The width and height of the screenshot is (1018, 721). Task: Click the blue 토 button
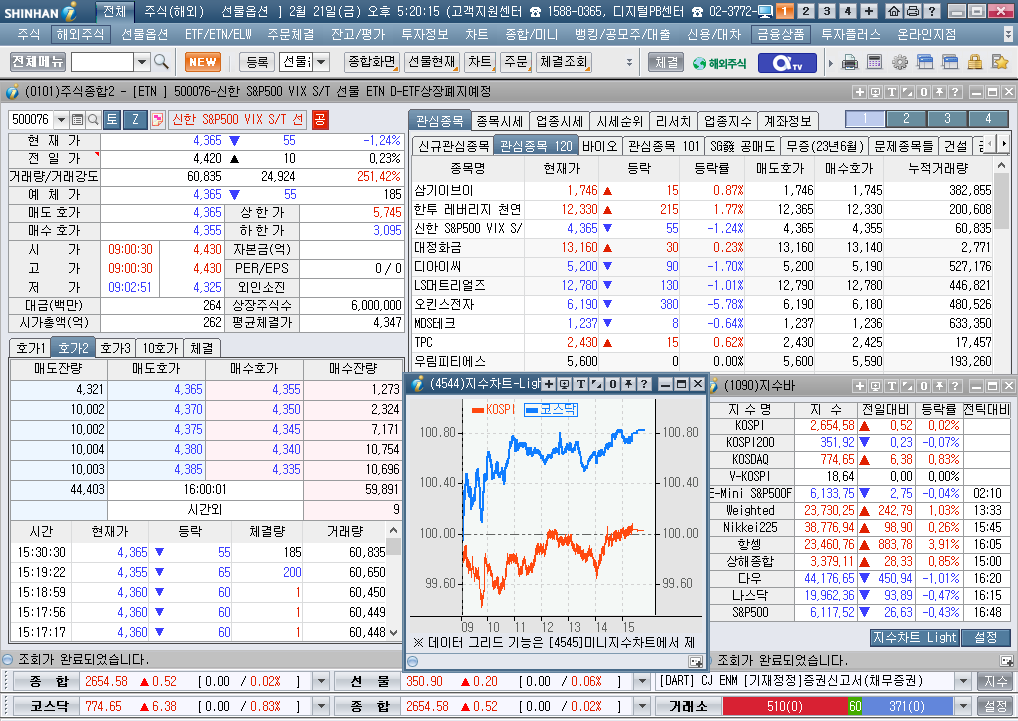tap(112, 119)
